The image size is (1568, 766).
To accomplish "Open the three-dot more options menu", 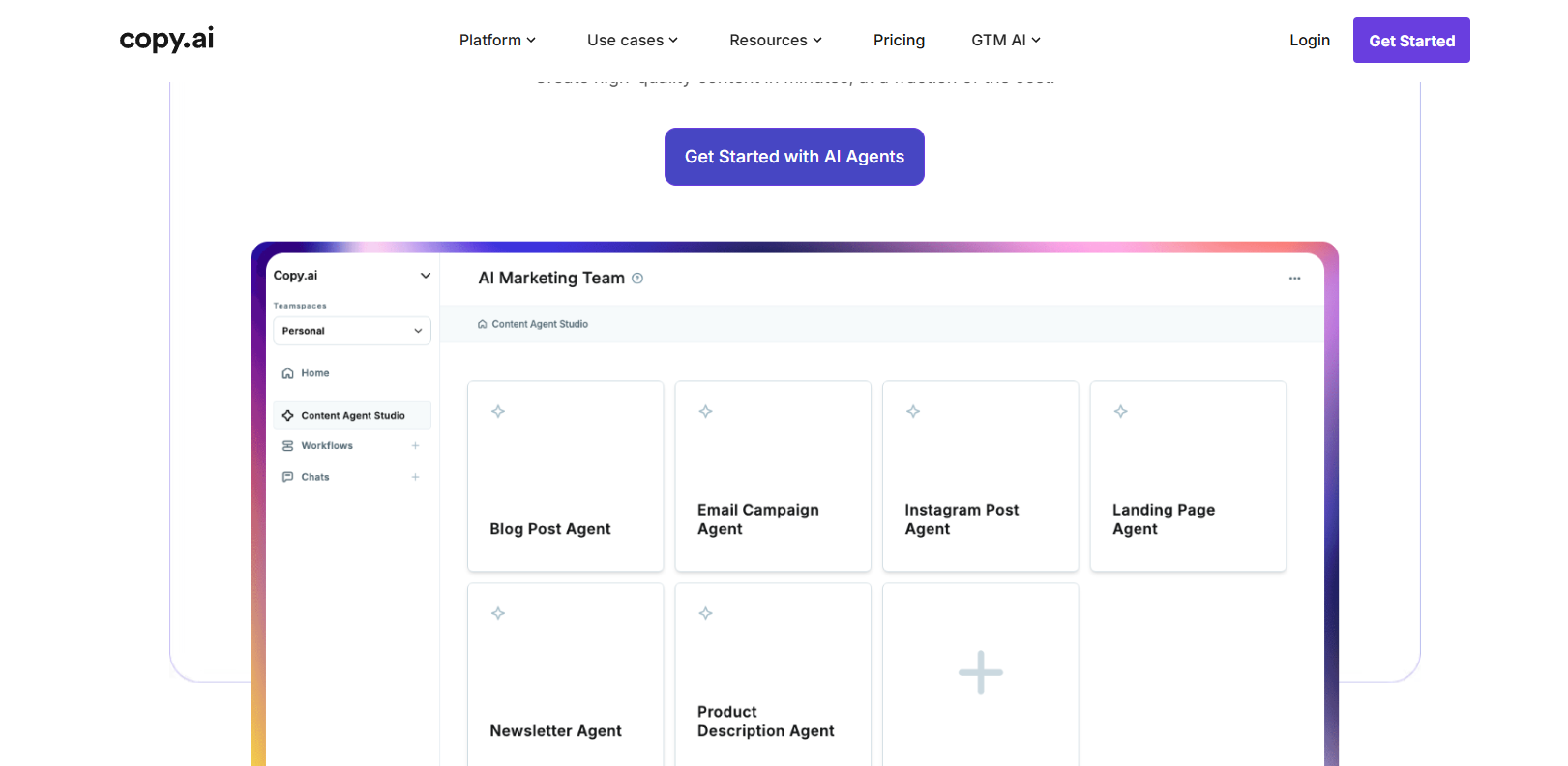I will click(x=1294, y=279).
